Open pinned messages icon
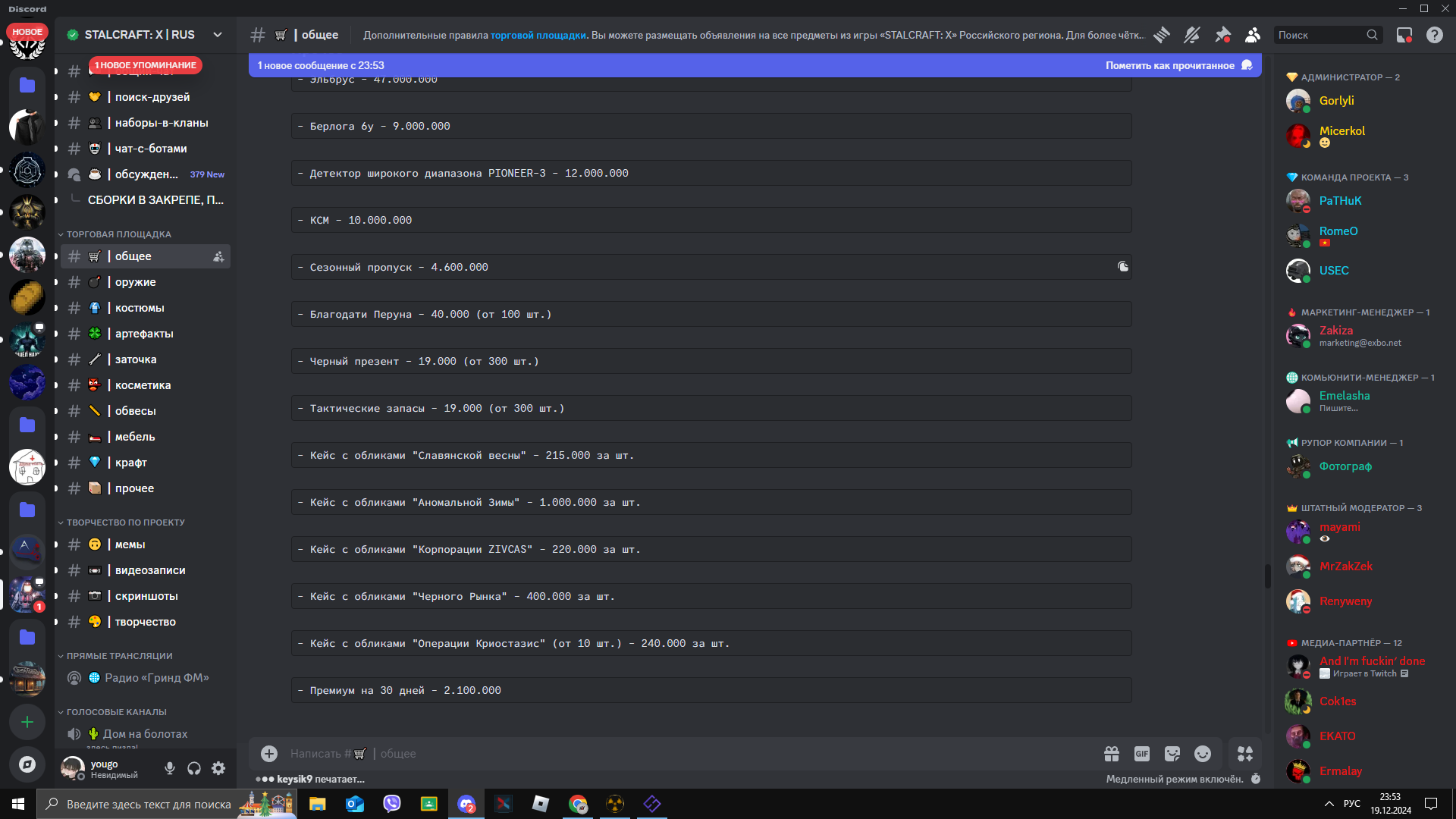The height and width of the screenshot is (819, 1456). pyautogui.click(x=1222, y=35)
